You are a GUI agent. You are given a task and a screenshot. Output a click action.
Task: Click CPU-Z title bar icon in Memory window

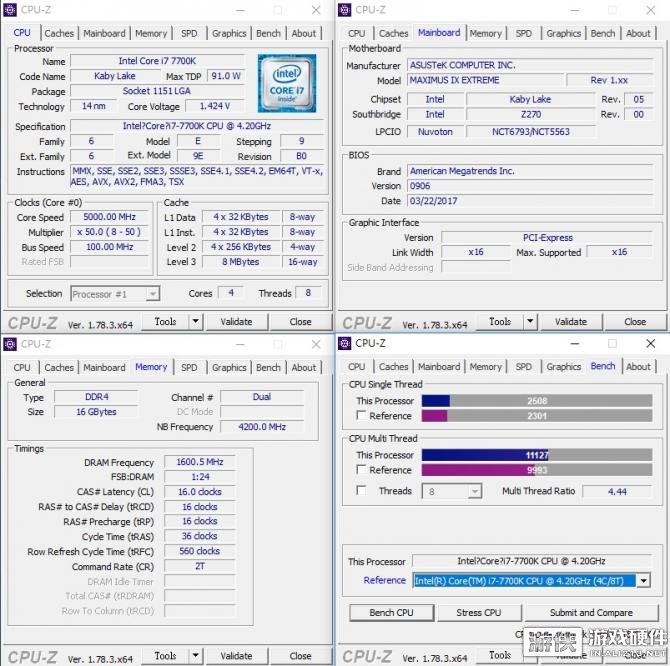tap(10, 344)
